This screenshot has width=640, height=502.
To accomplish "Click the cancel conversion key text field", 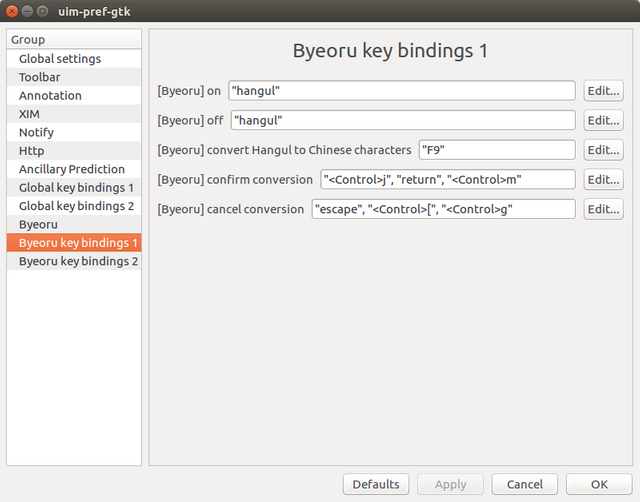I will tap(442, 210).
